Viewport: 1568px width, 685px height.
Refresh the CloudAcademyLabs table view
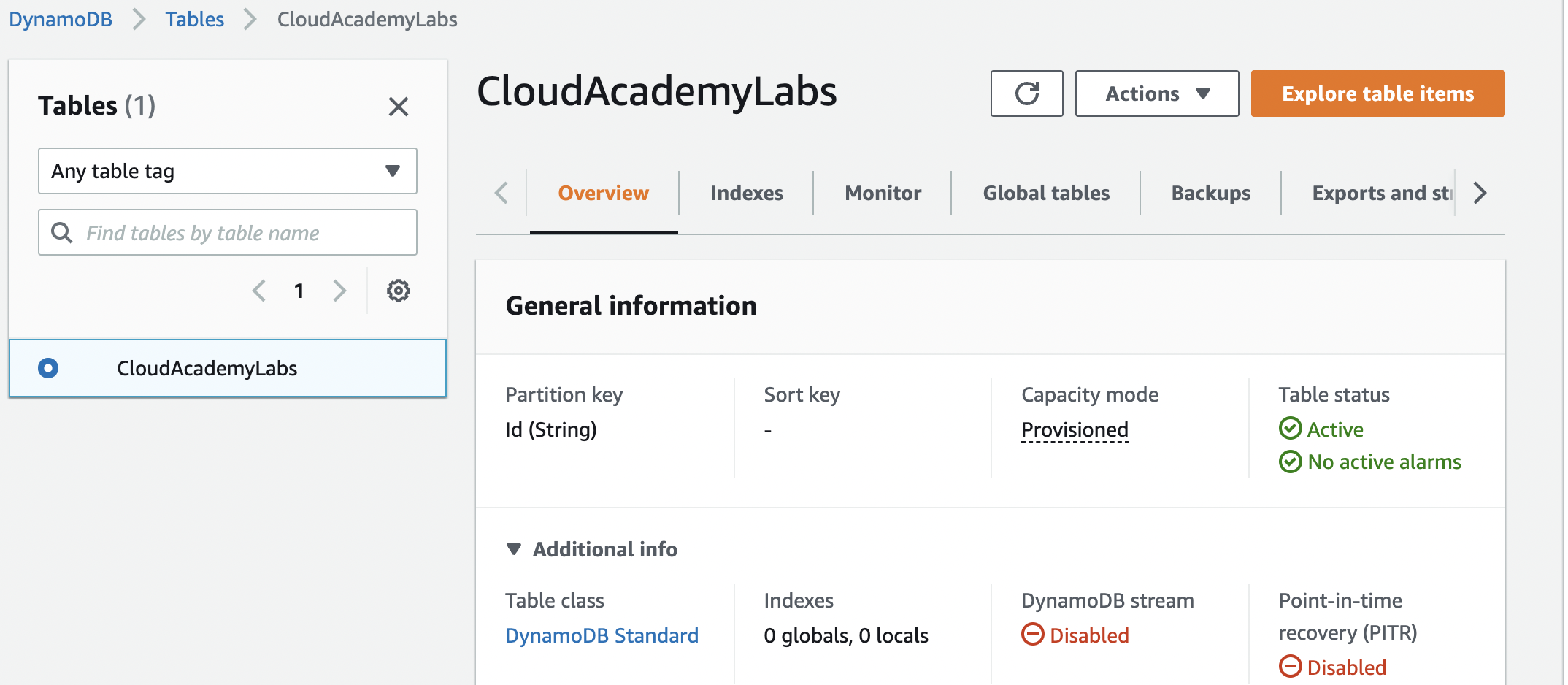pos(1026,93)
